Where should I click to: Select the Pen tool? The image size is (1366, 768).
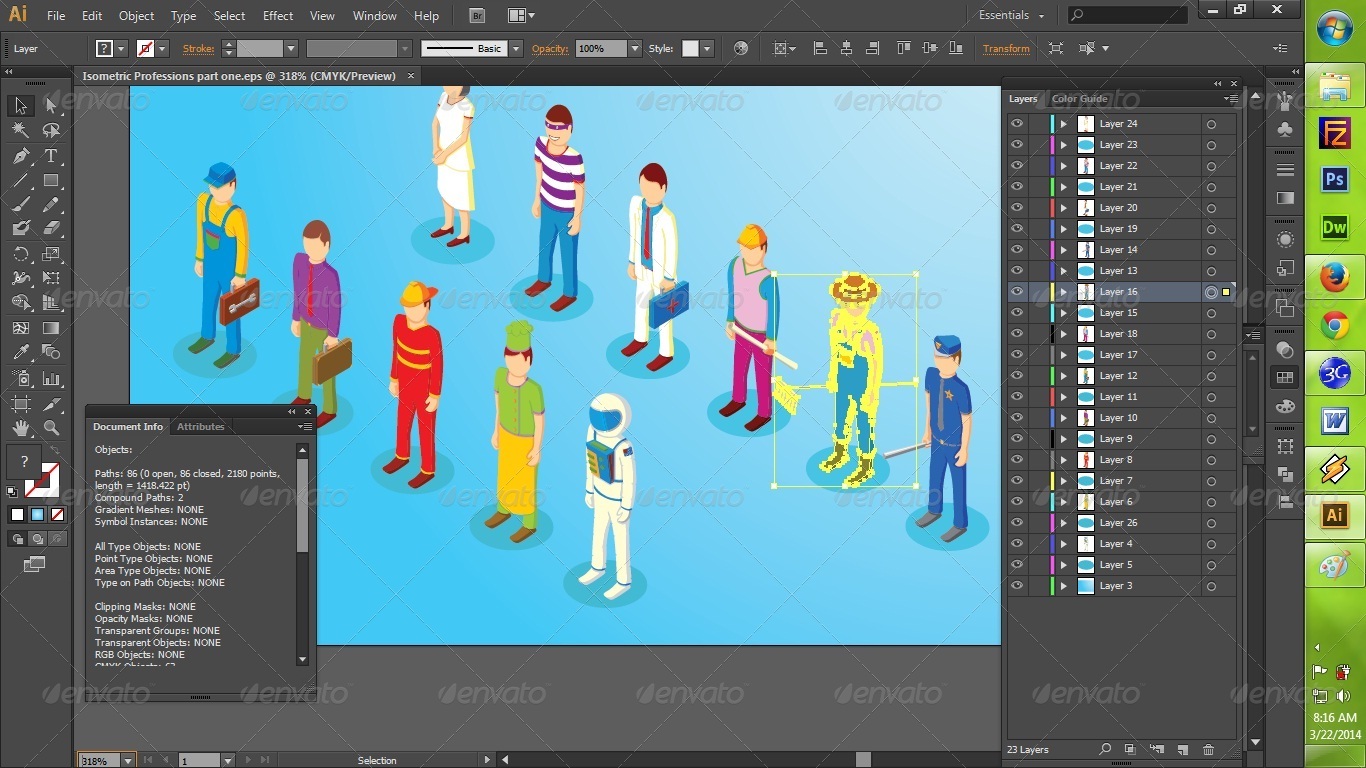(20, 156)
